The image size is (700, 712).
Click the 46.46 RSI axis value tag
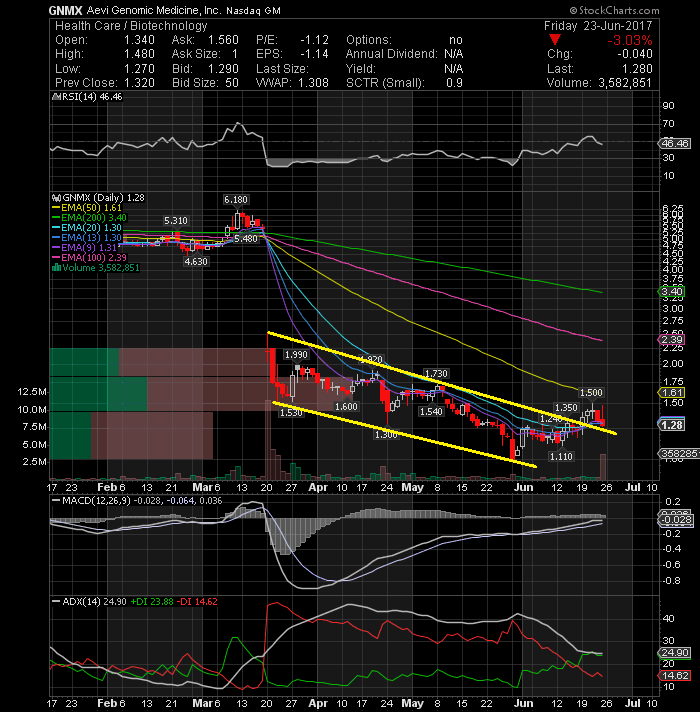[675, 143]
